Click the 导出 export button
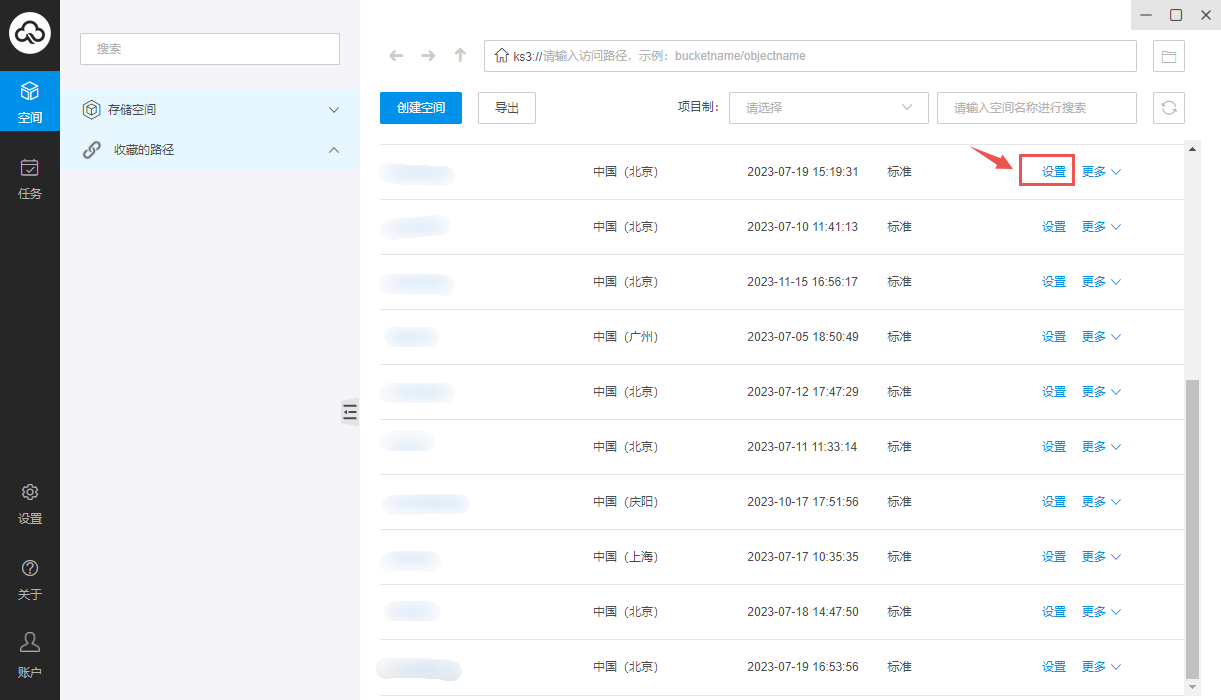 click(507, 108)
